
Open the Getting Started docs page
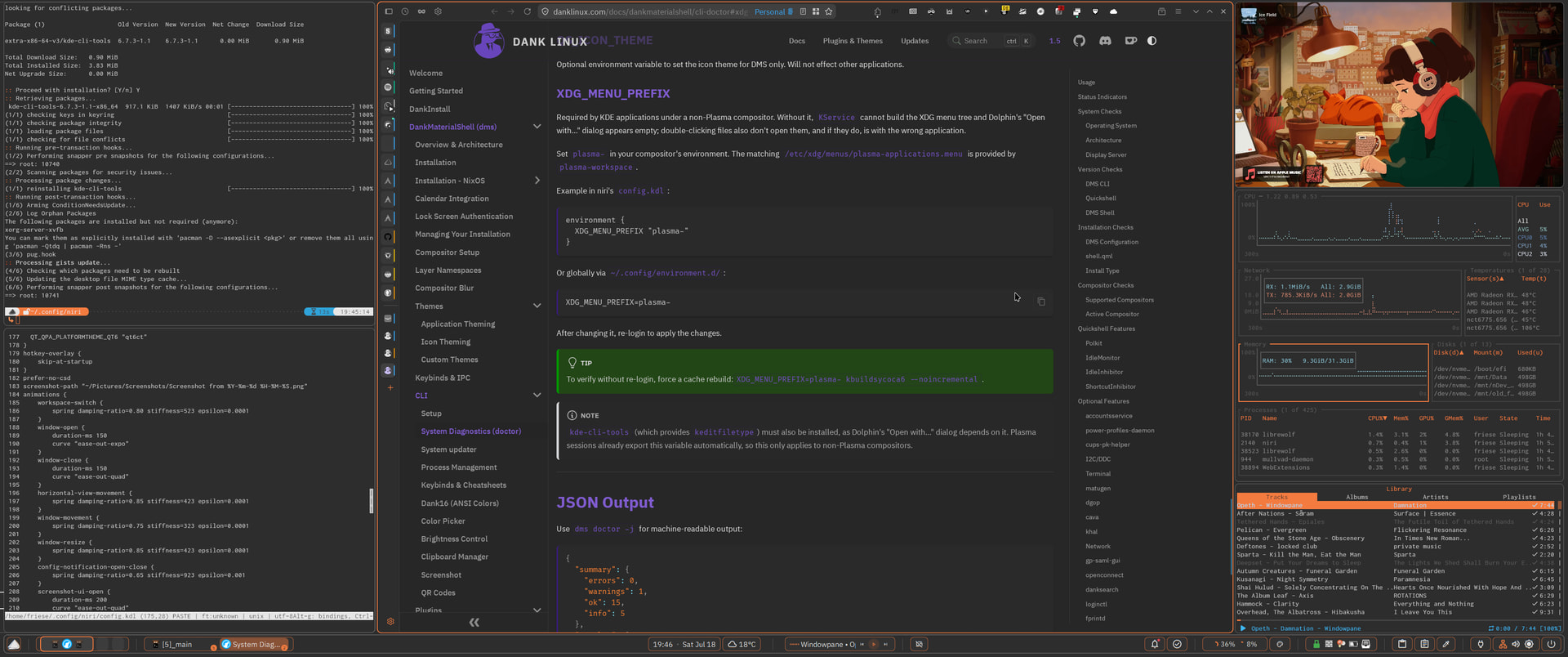tap(436, 91)
